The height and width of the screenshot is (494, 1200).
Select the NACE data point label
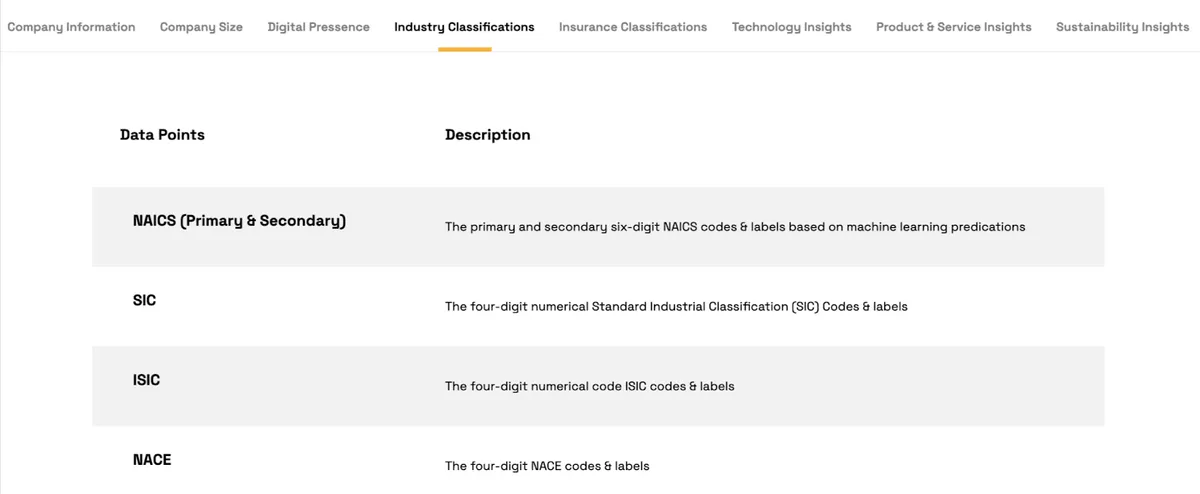pyautogui.click(x=152, y=460)
